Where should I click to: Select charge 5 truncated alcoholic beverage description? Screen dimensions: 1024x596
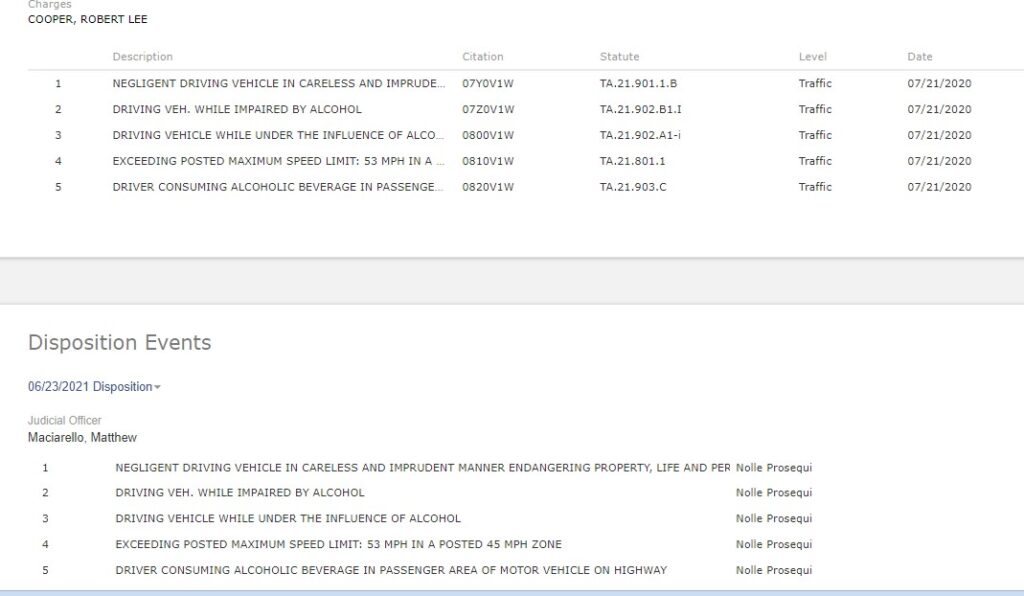click(279, 187)
